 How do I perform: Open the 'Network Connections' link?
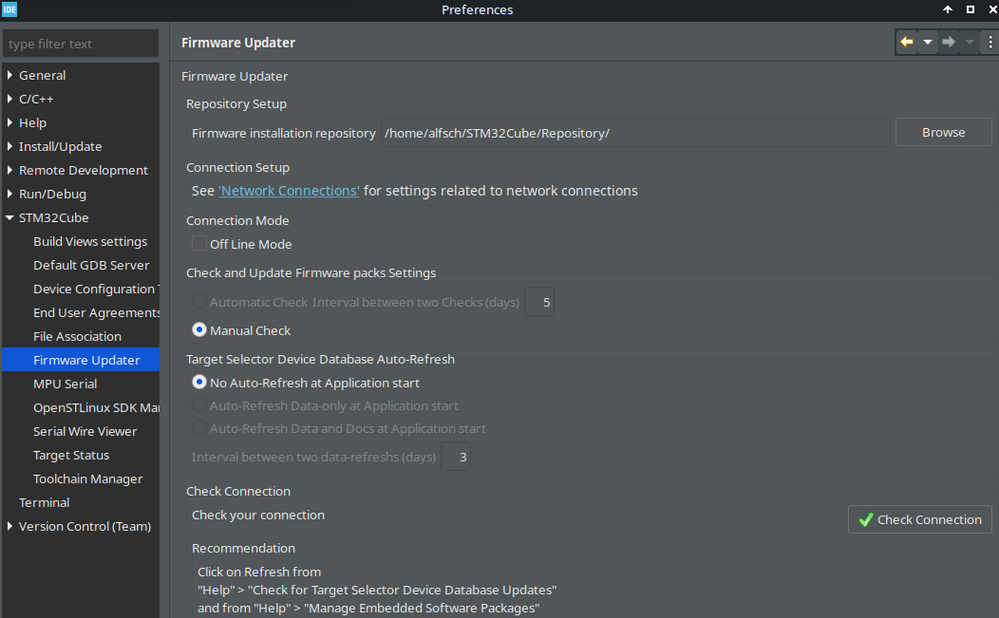(x=289, y=190)
